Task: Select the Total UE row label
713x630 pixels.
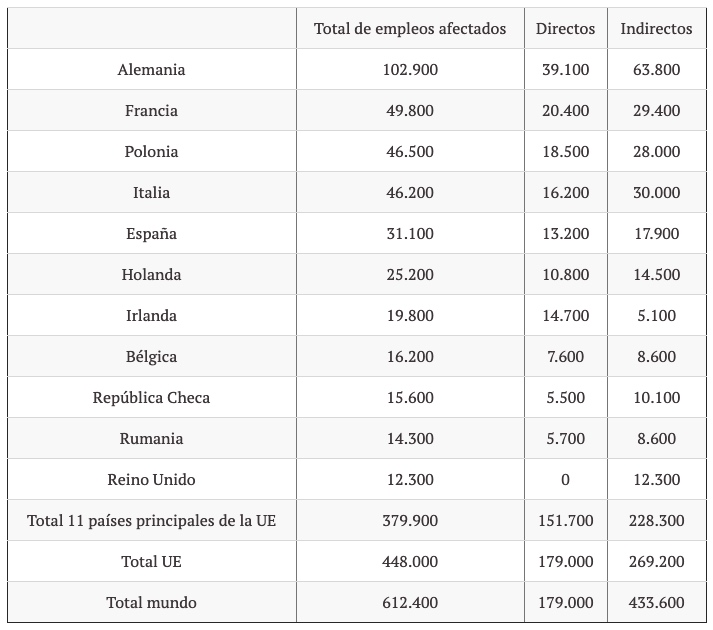Action: point(151,562)
